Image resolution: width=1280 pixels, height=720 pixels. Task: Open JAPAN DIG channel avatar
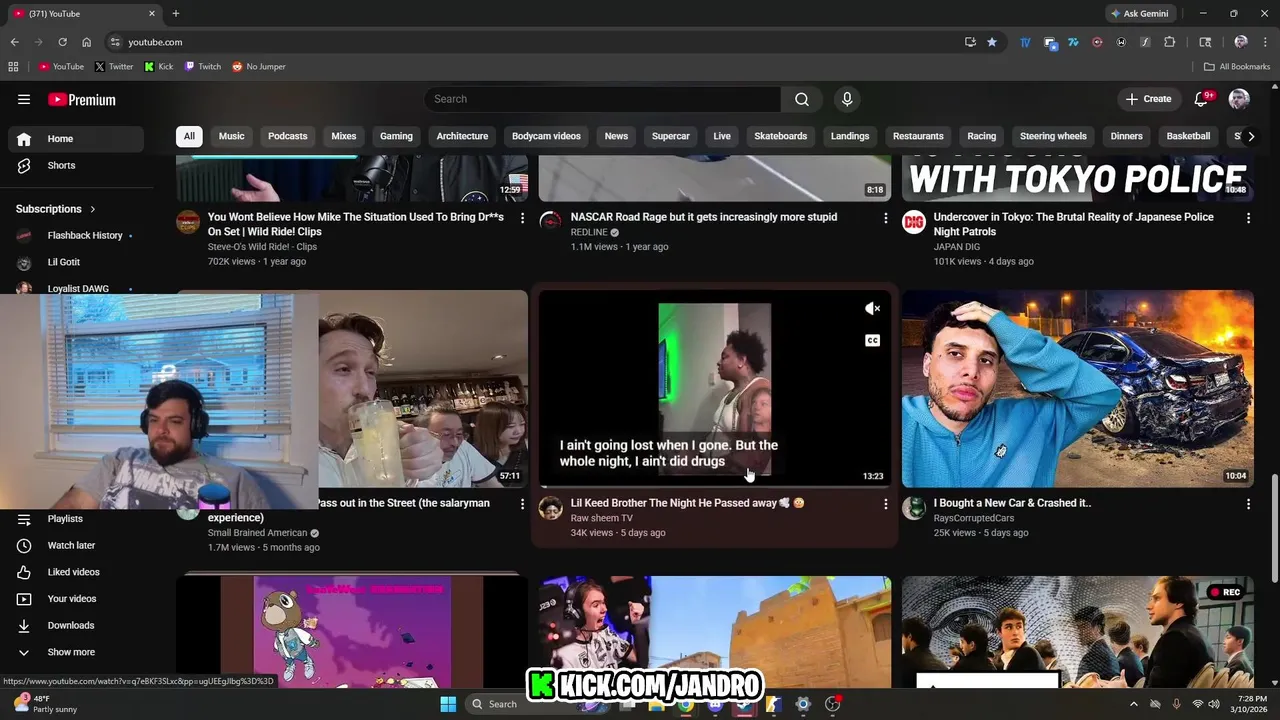click(914, 222)
